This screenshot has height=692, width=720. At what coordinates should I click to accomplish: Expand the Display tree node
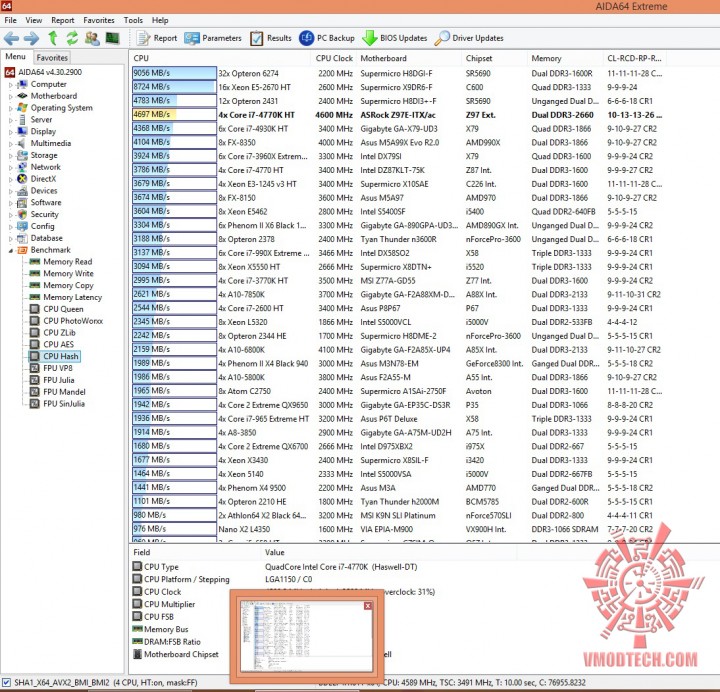(x=10, y=132)
